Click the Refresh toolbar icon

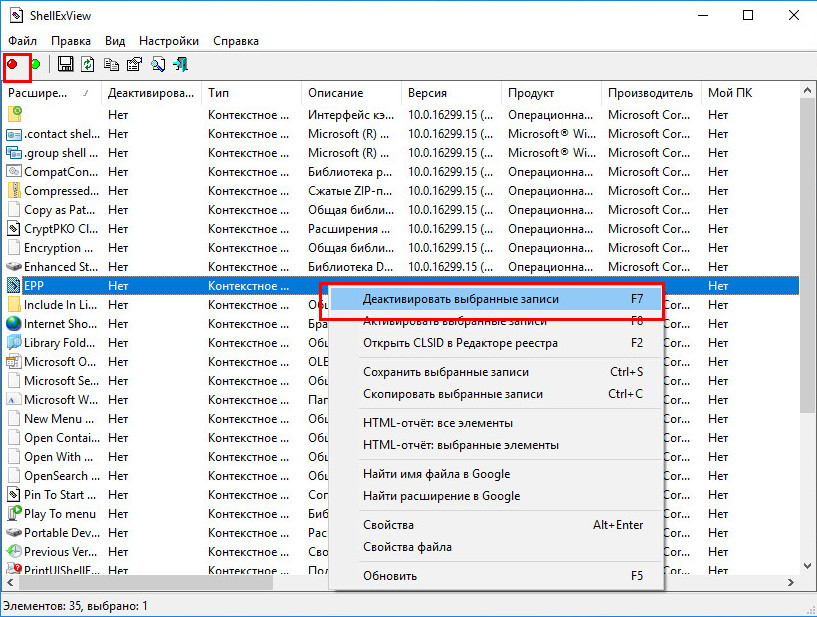88,64
